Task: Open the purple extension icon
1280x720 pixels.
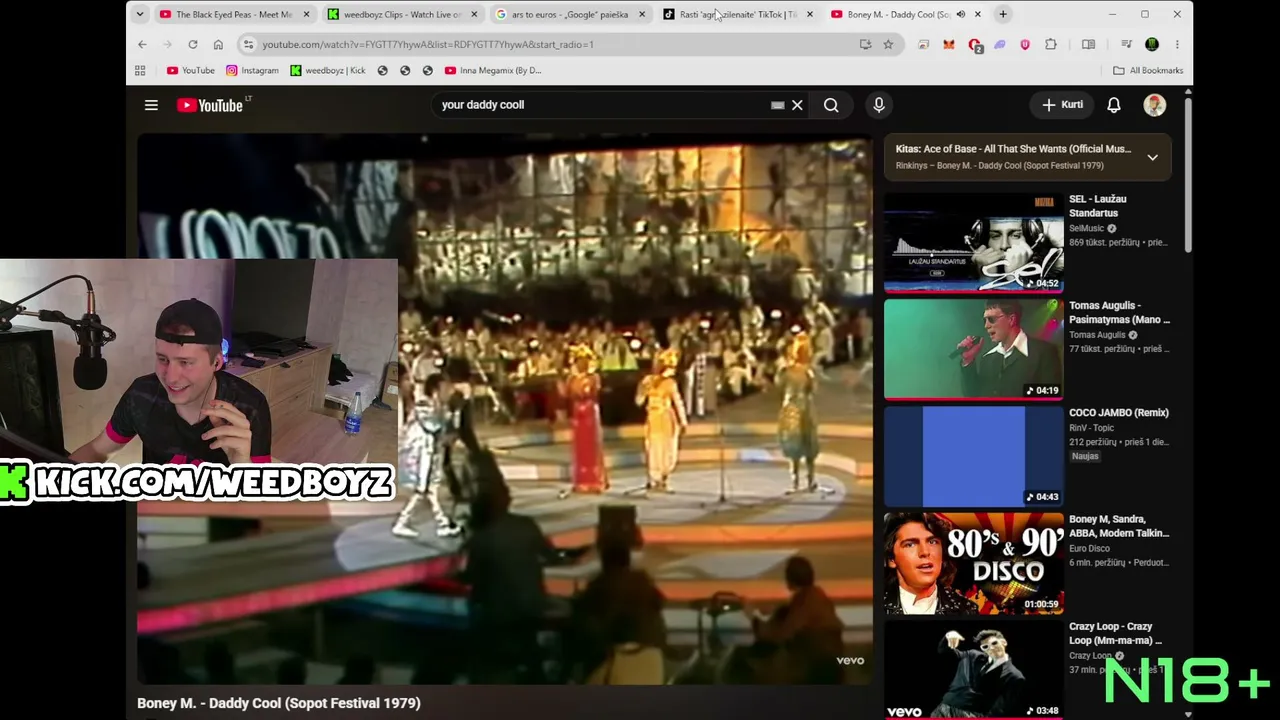Action: [x=1000, y=44]
